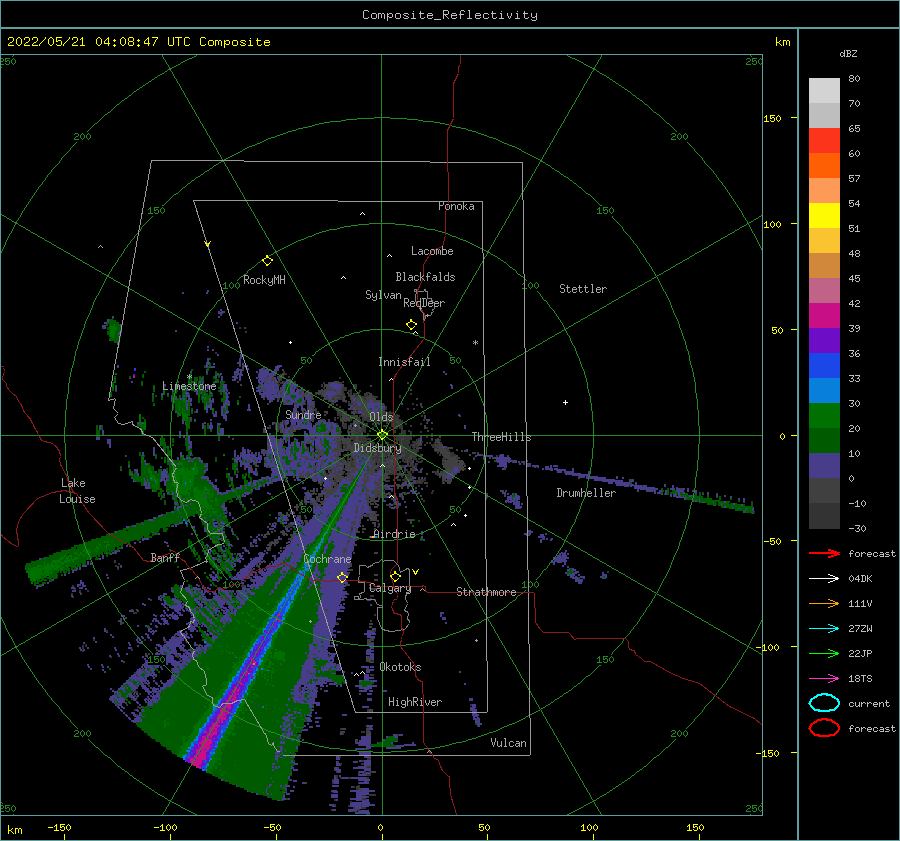900x841 pixels.
Task: Click the red 60-65 dBZ color swatch
Action: pyautogui.click(x=824, y=140)
